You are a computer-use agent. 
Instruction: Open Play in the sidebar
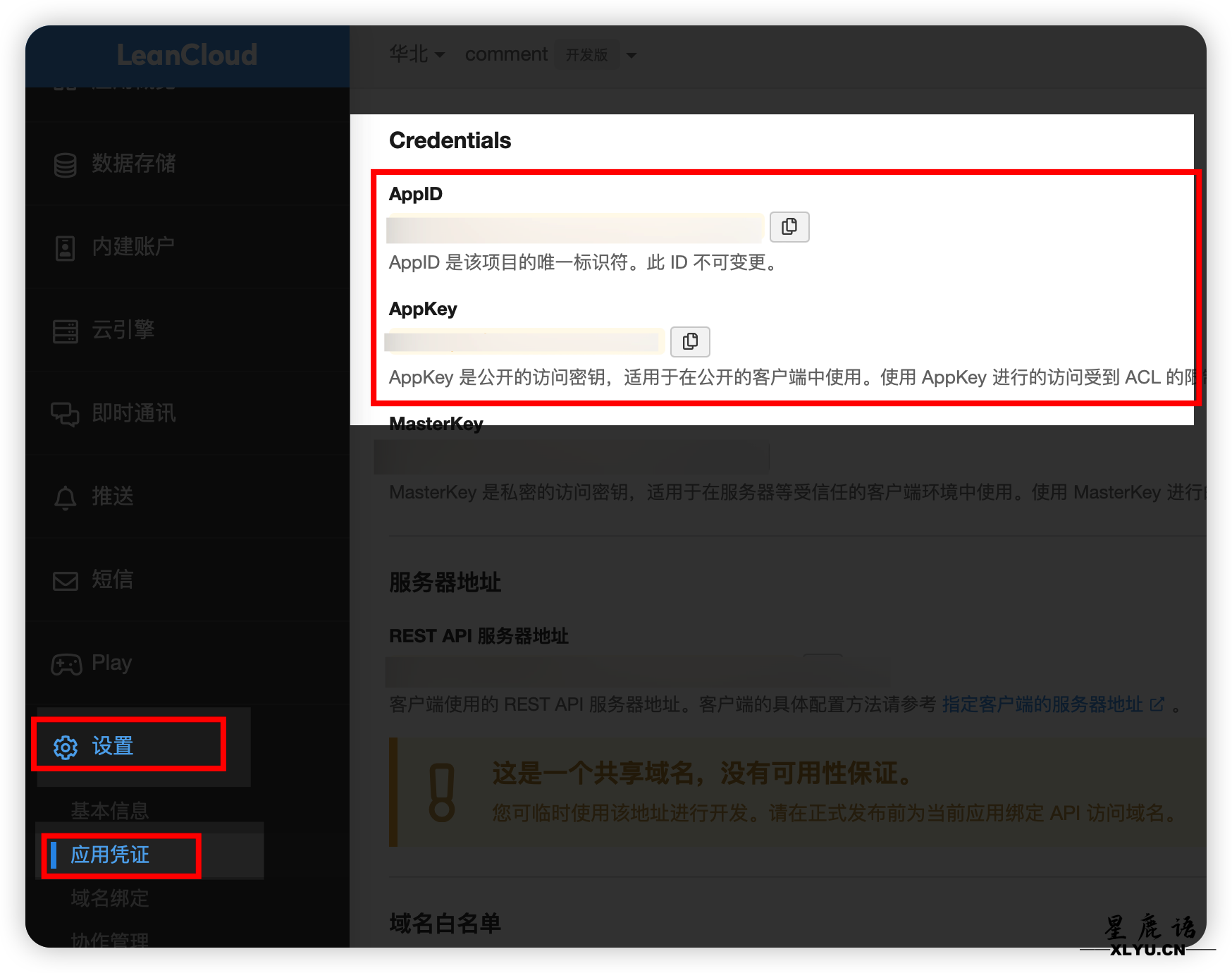(111, 663)
